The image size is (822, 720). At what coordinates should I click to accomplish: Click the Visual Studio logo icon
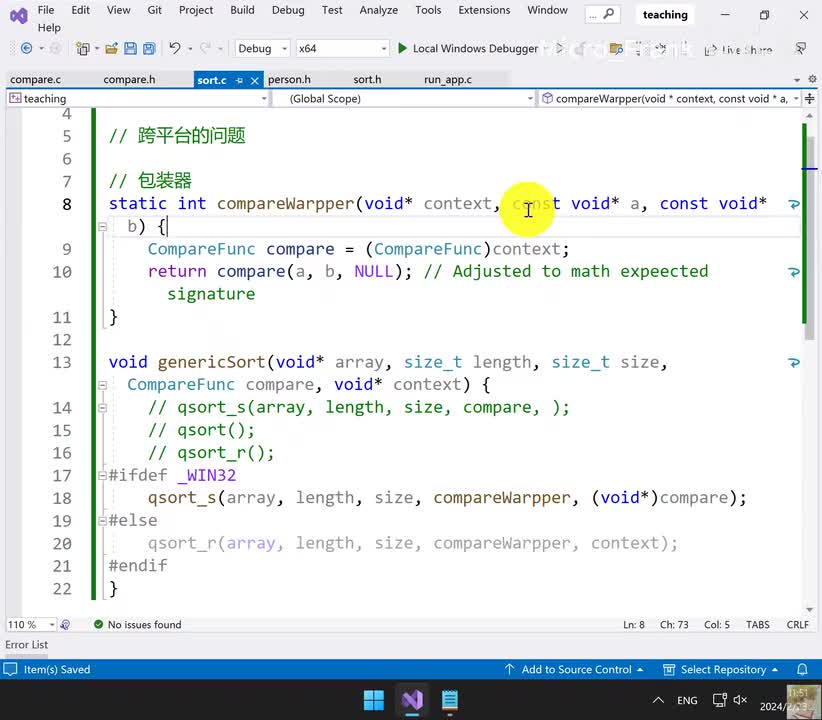pyautogui.click(x=19, y=16)
